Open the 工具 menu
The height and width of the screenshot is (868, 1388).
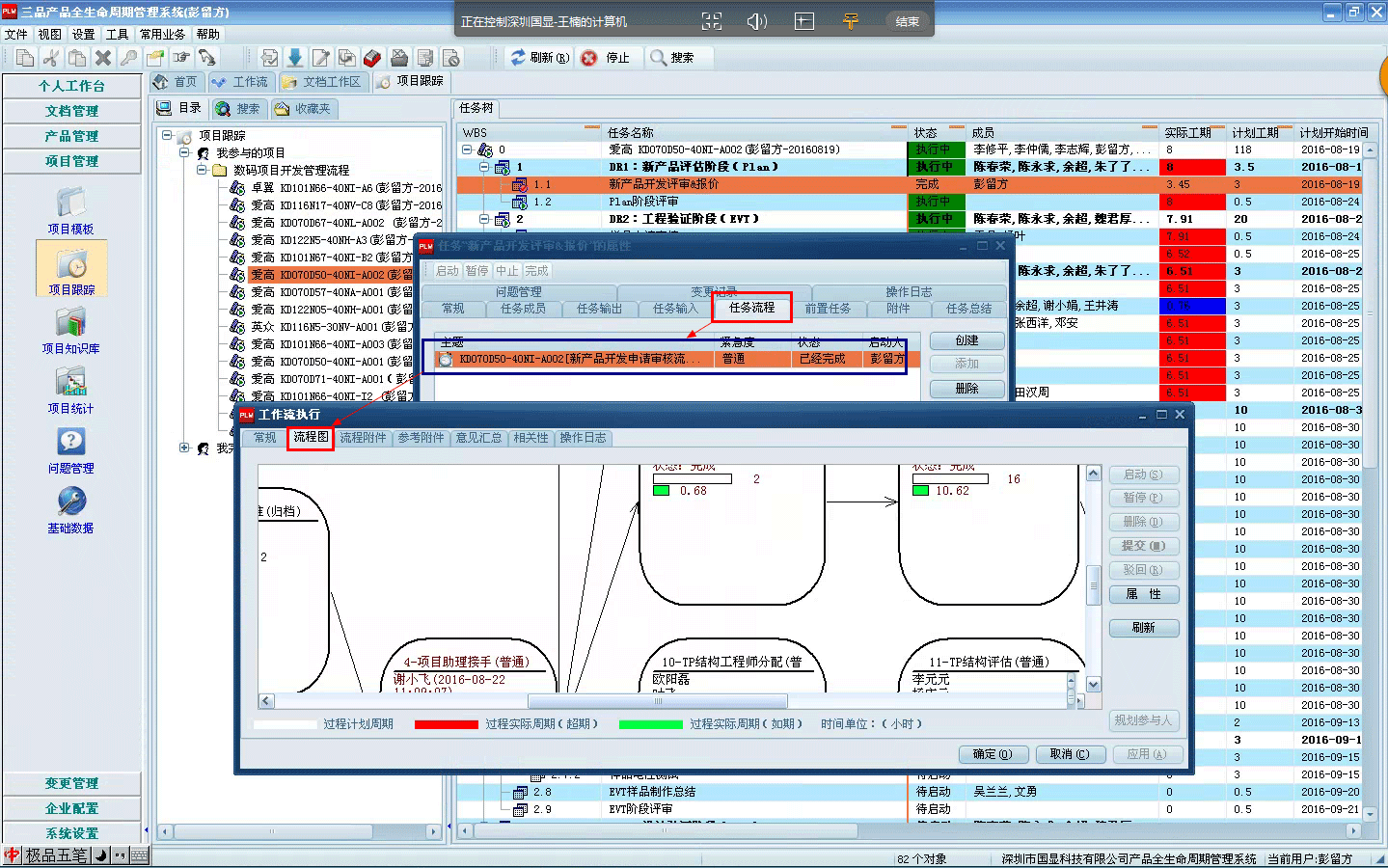(x=117, y=34)
